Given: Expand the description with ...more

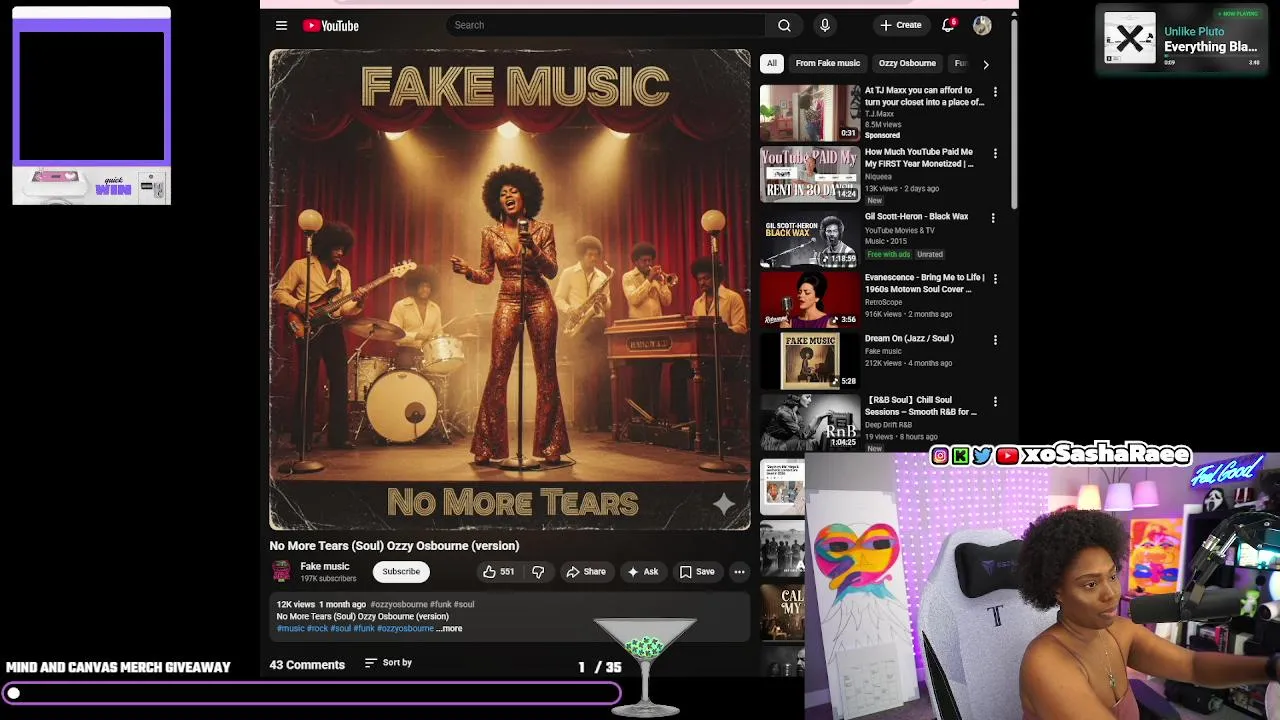Looking at the screenshot, I should 449,628.
